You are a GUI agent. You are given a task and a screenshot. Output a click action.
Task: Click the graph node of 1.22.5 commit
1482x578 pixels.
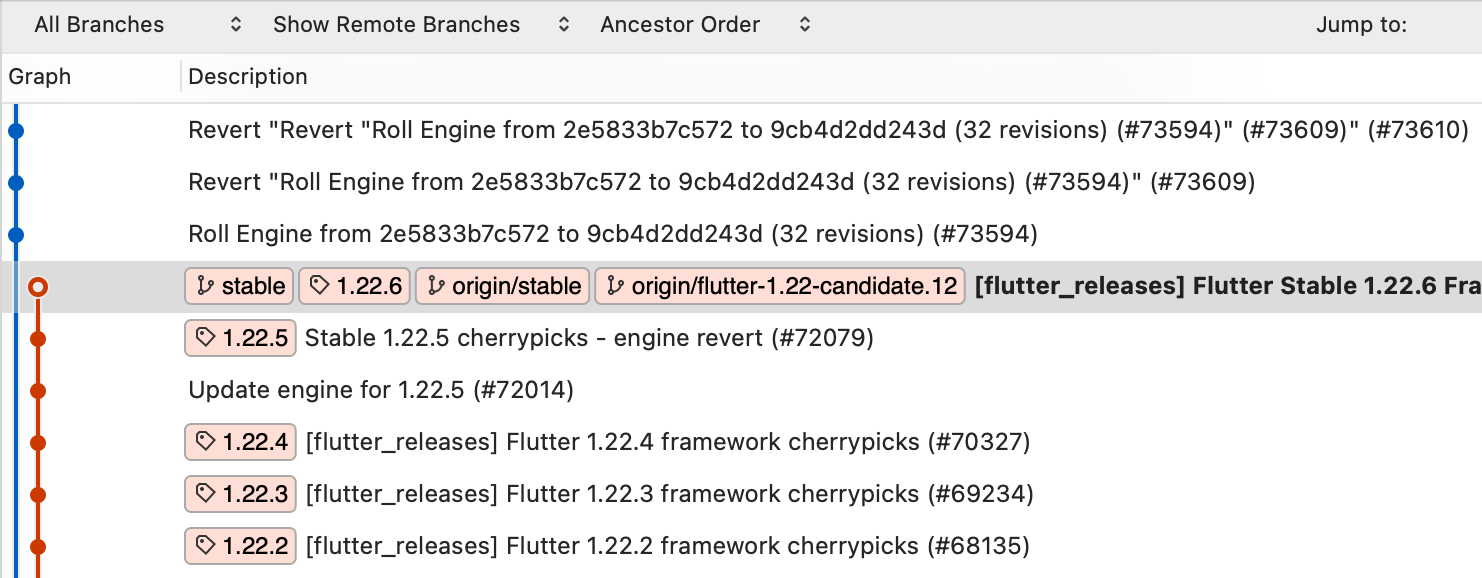[38, 339]
